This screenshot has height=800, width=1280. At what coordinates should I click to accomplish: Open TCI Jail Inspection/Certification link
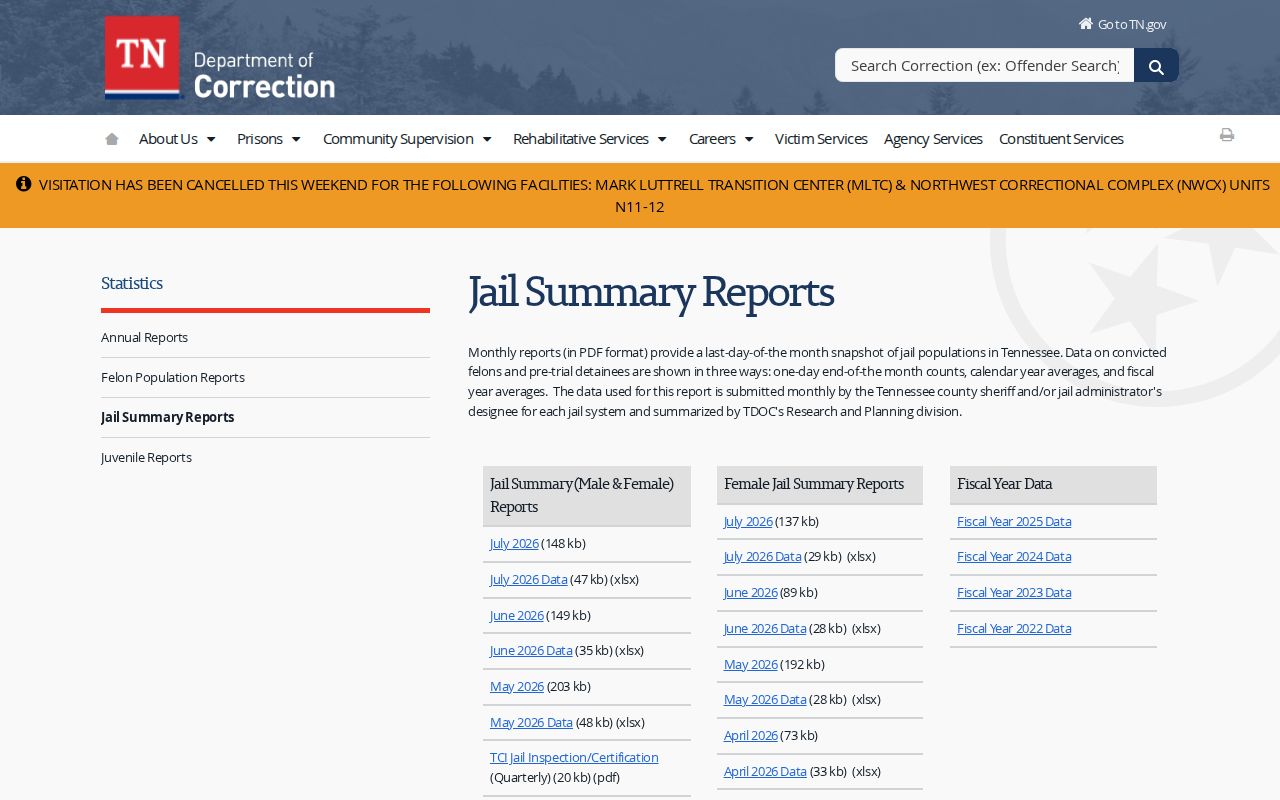(574, 758)
